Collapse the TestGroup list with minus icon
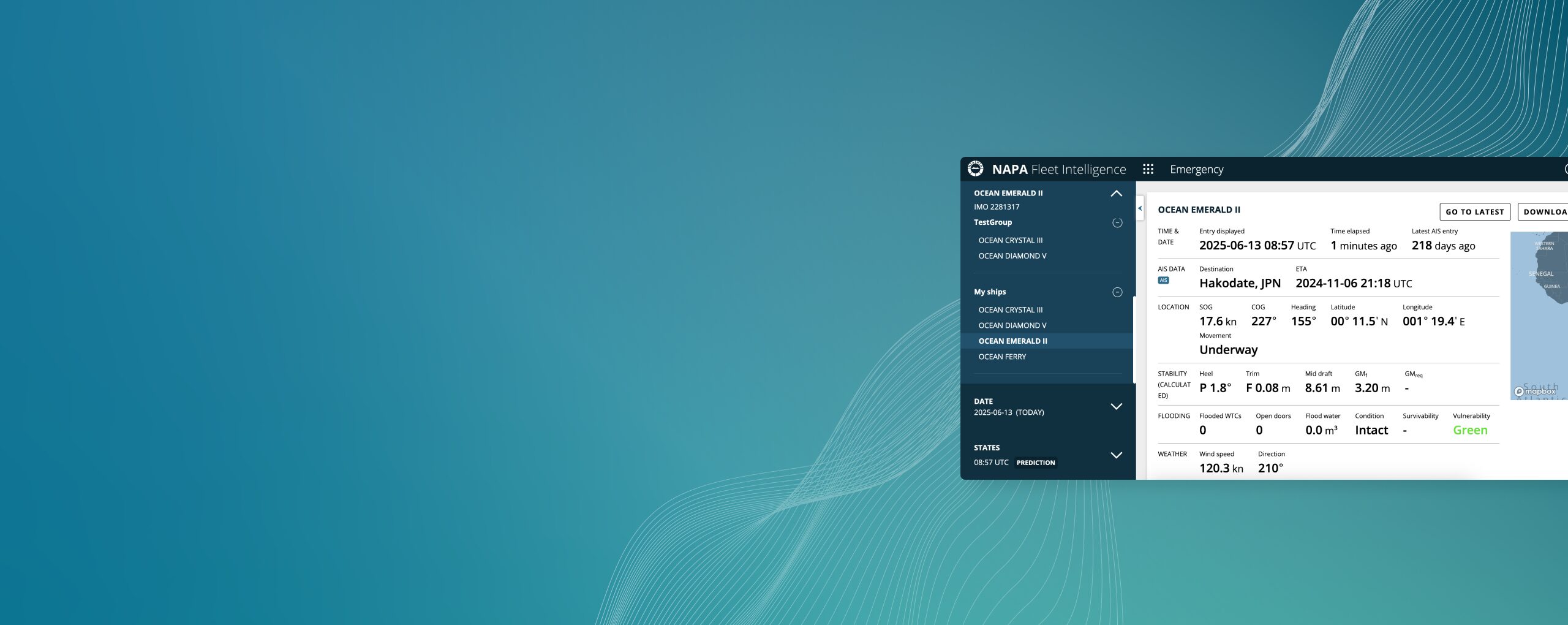Screen dimensions: 1568x625 click(x=1117, y=223)
